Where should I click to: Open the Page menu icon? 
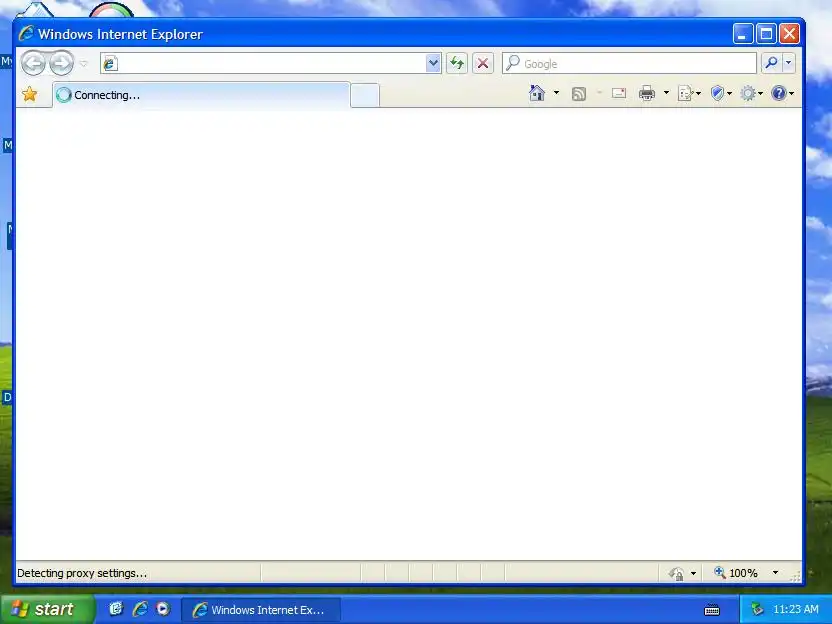coord(689,93)
